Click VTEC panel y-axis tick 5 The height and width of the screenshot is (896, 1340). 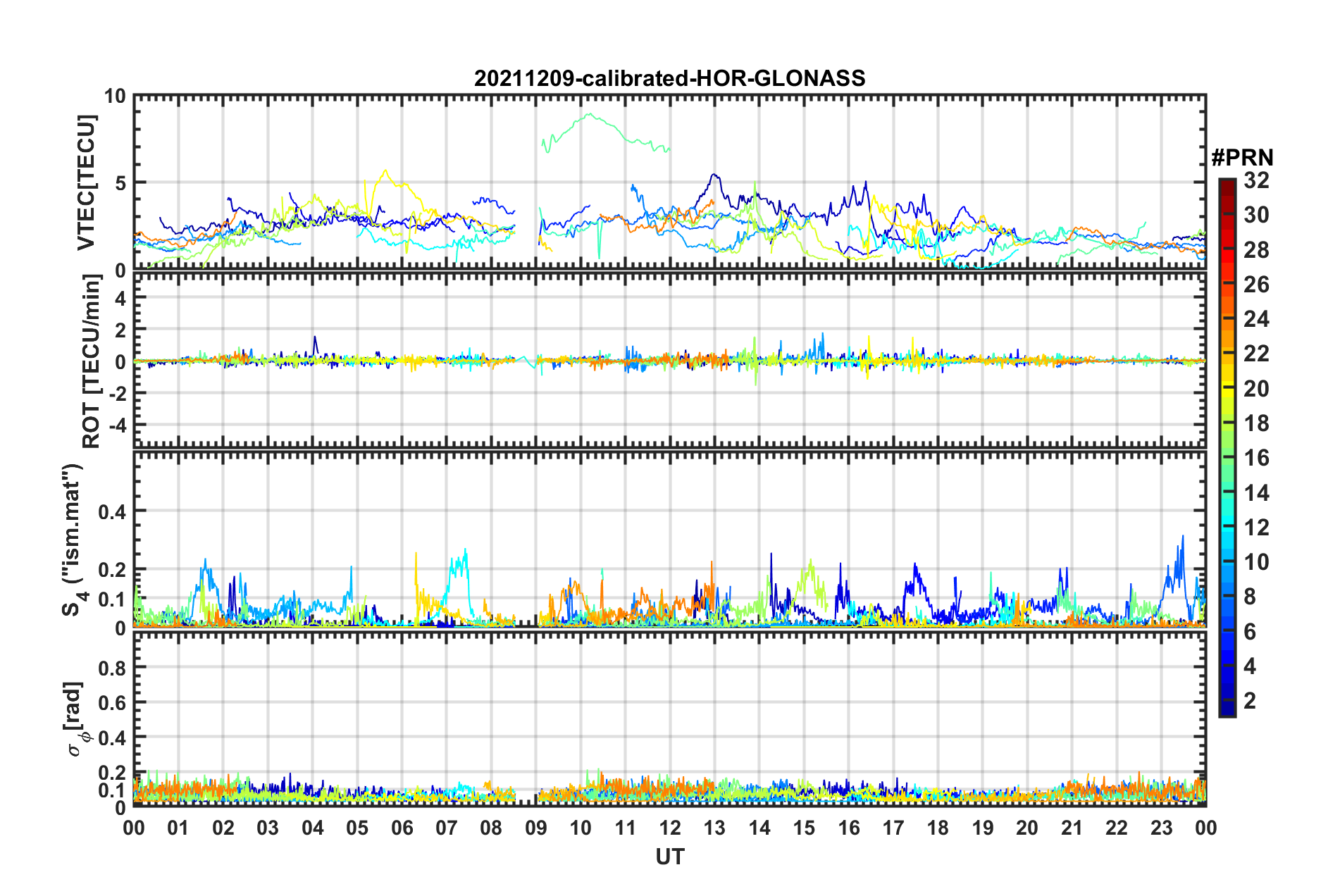pos(119,183)
